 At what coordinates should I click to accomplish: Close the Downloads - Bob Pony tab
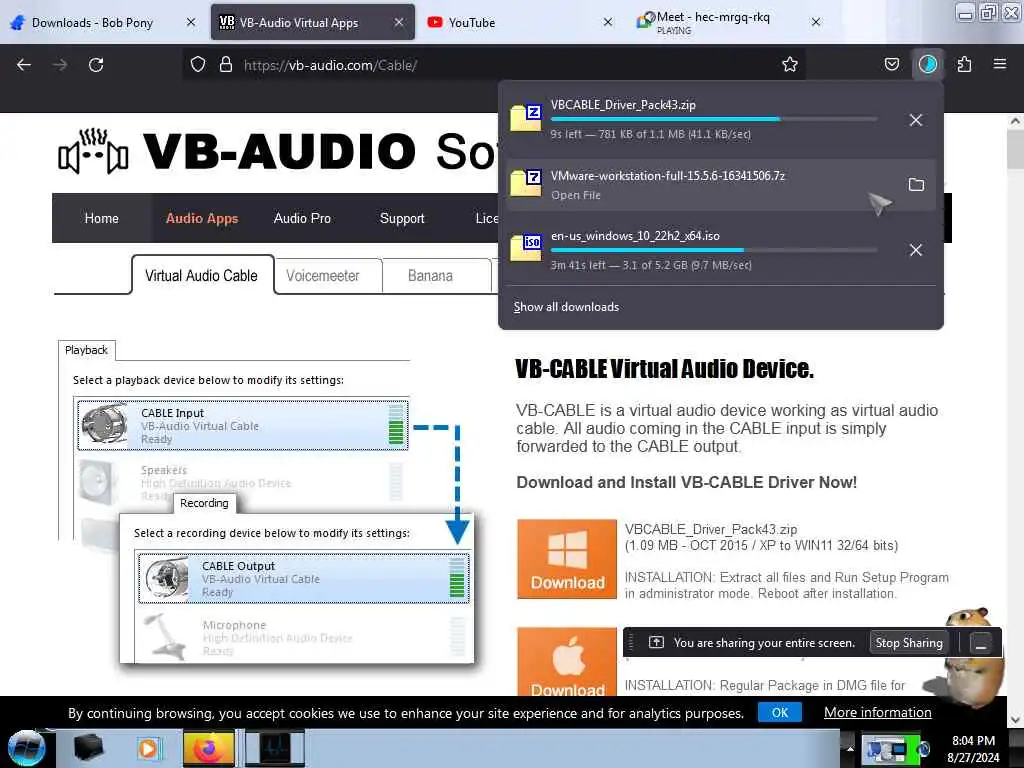(191, 22)
